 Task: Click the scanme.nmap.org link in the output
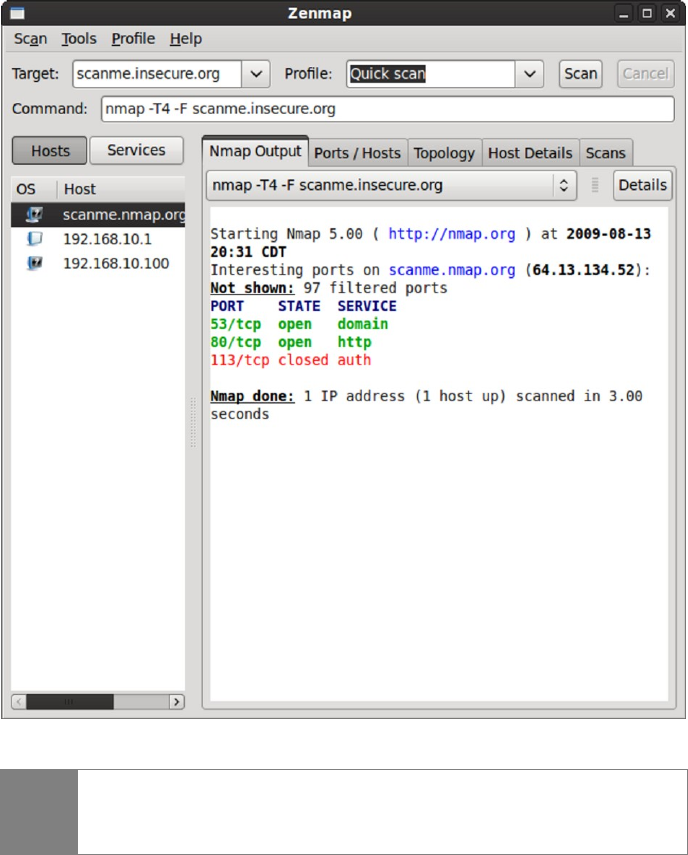451,270
